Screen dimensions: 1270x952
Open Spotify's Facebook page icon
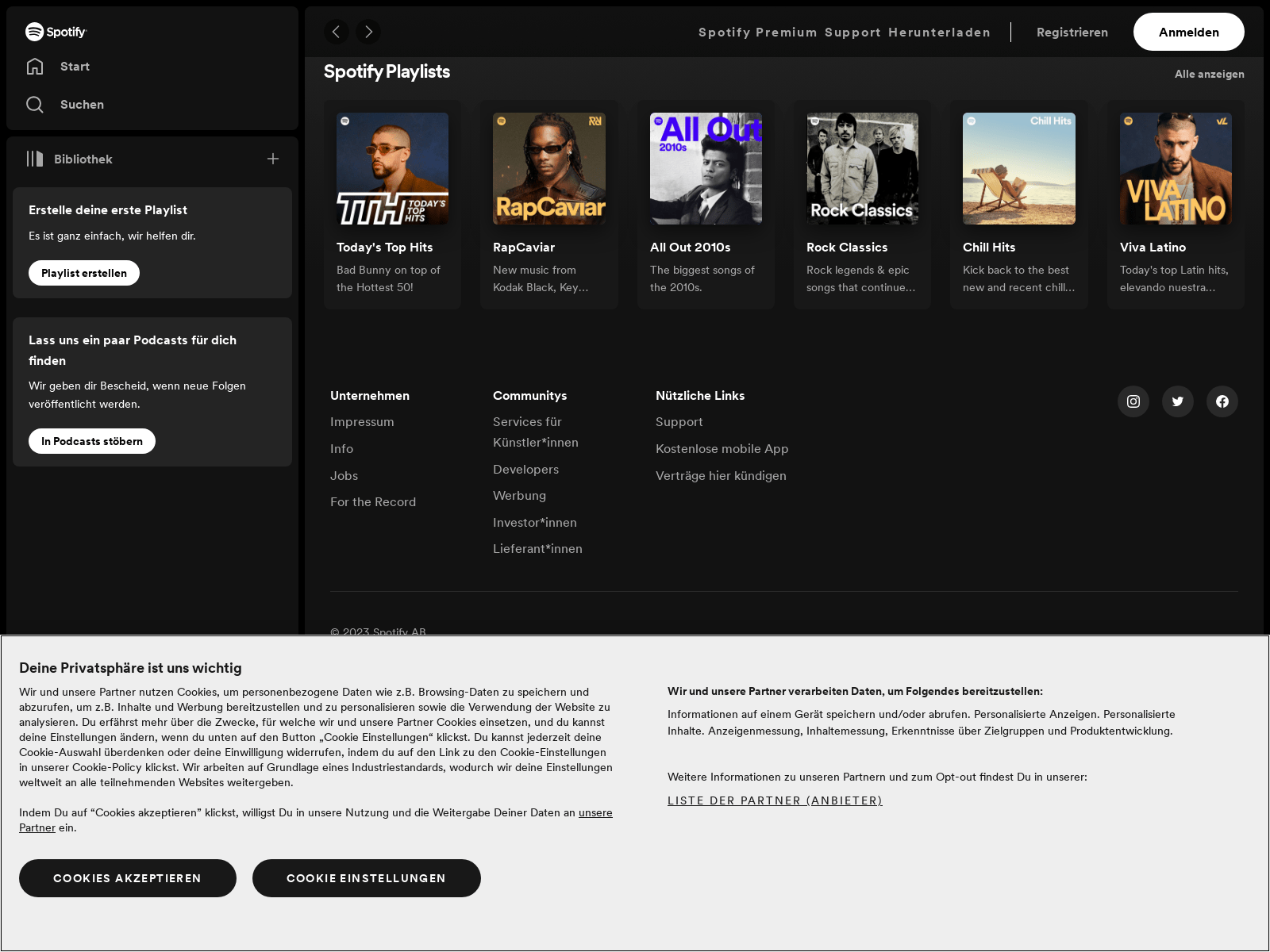click(1222, 401)
